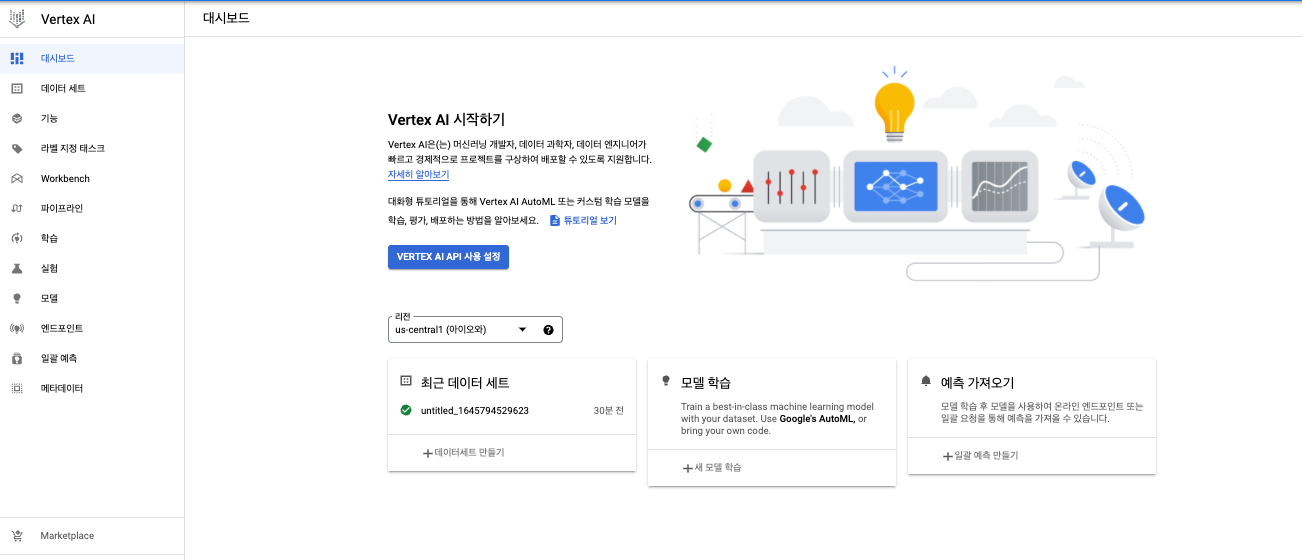Open 엔드포인트 menu item
Viewport: 1302px width, 560px height.
pos(92,329)
